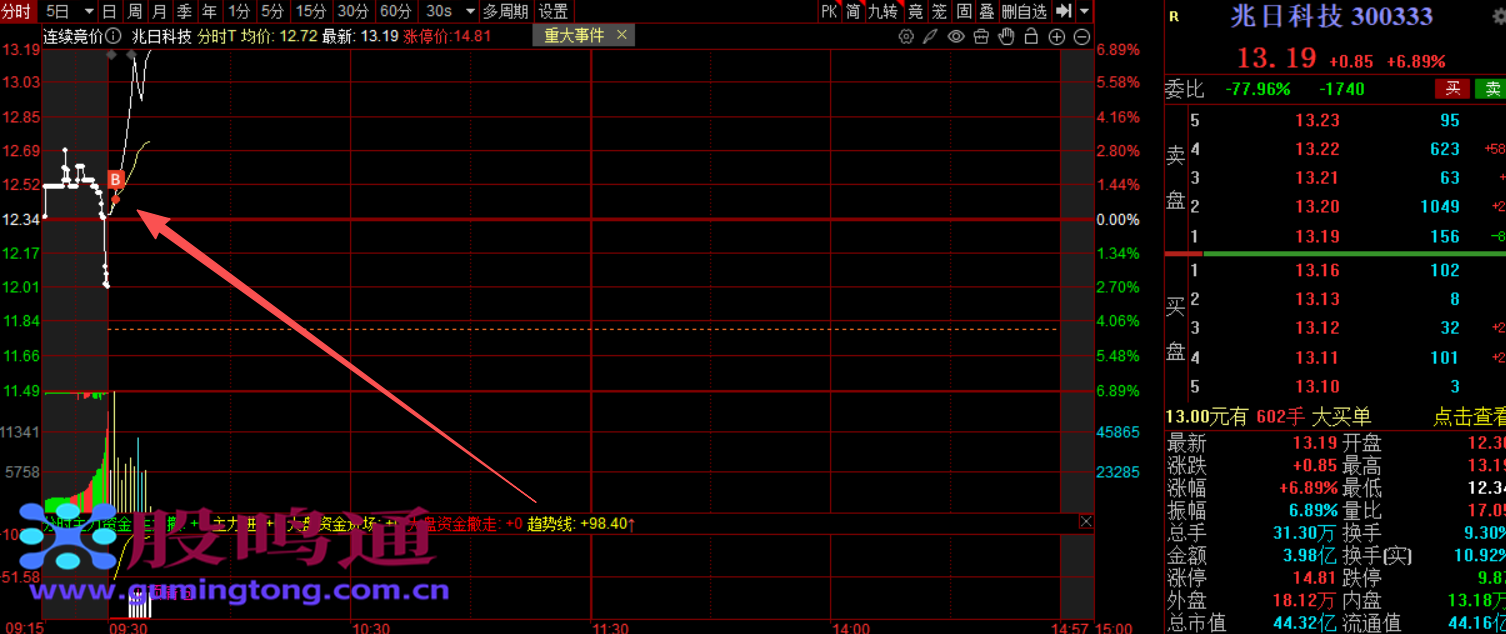Switch to the 分时 intraday tab
The height and width of the screenshot is (634, 1506).
point(17,11)
